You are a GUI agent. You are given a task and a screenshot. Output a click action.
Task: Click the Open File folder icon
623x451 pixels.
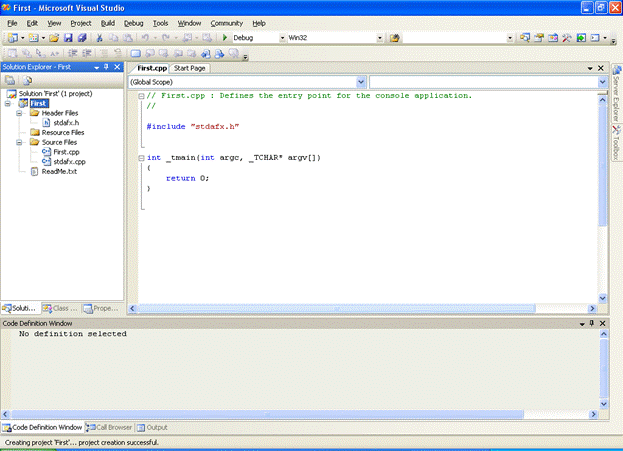click(54, 38)
